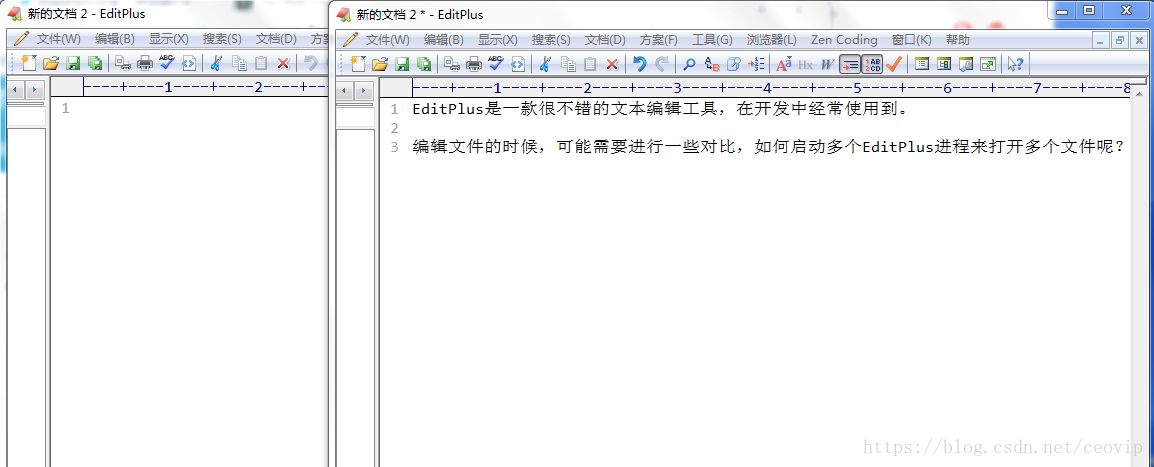The width and height of the screenshot is (1154, 467).
Task: Open the 窗口(K) menu
Action: point(911,40)
